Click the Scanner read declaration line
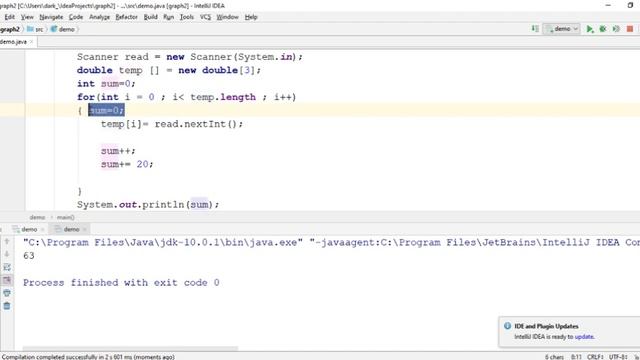The width and height of the screenshot is (640, 360). pyautogui.click(x=190, y=57)
